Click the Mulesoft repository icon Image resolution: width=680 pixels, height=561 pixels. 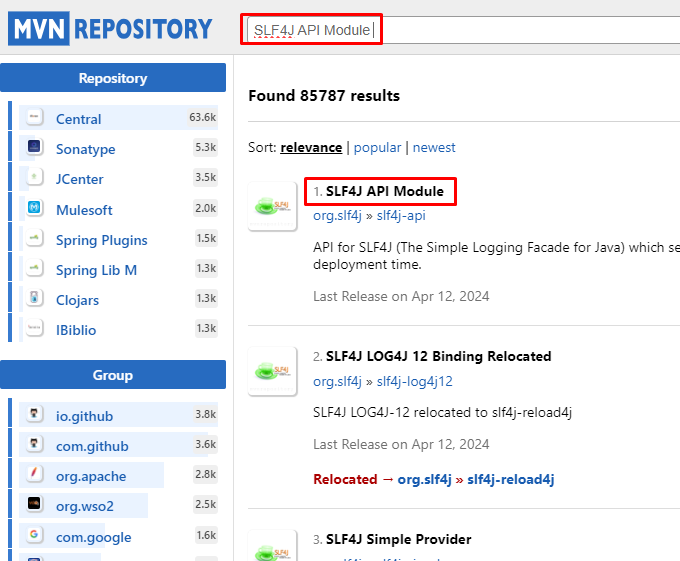click(x=34, y=208)
